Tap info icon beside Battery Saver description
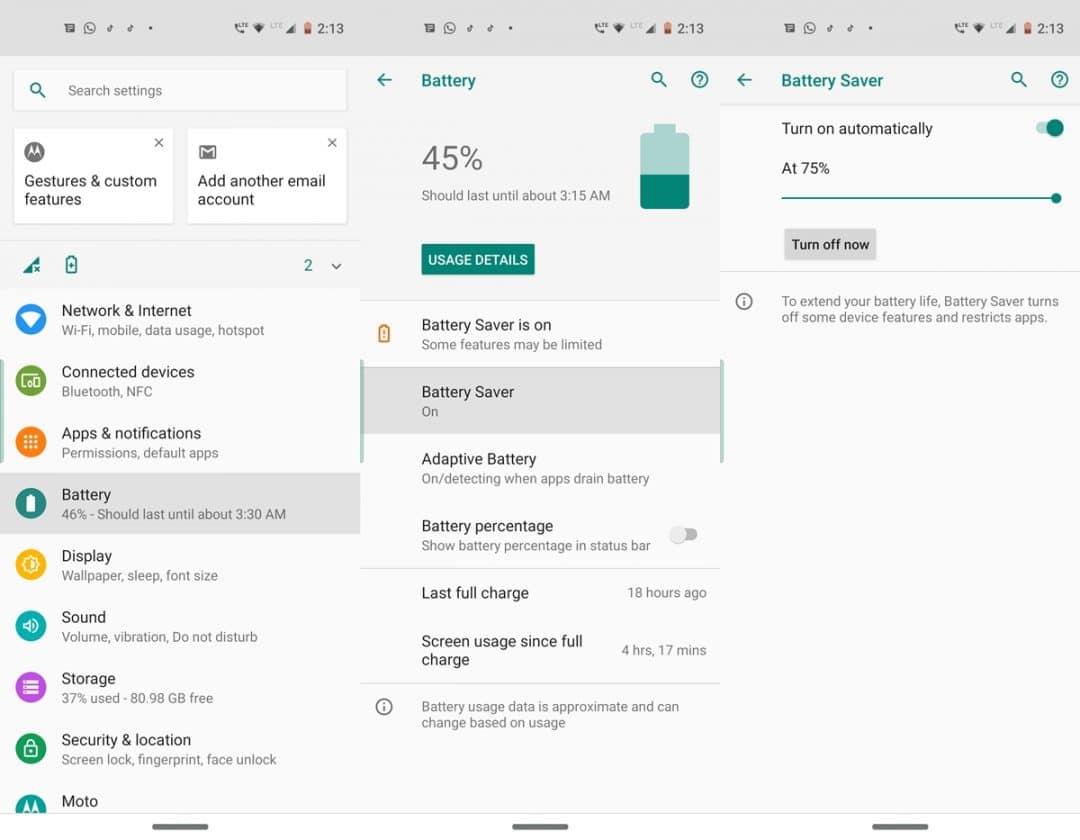 click(x=745, y=302)
